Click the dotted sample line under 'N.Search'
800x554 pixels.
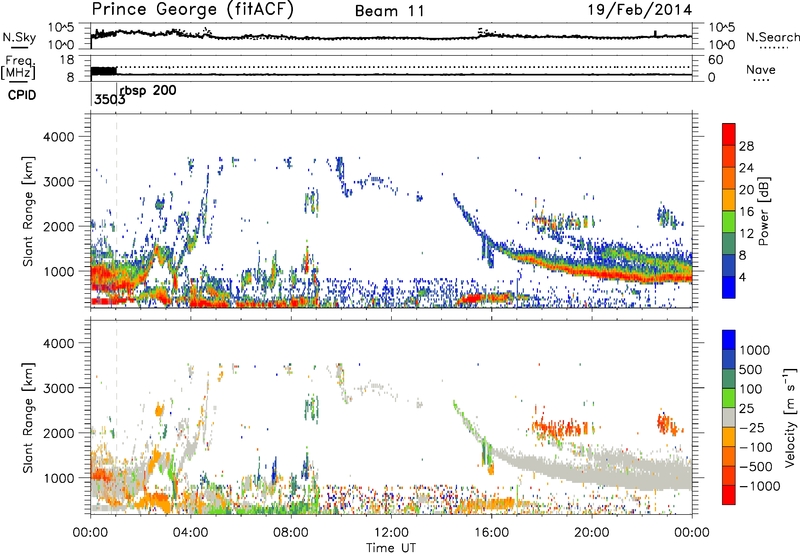pos(774,48)
